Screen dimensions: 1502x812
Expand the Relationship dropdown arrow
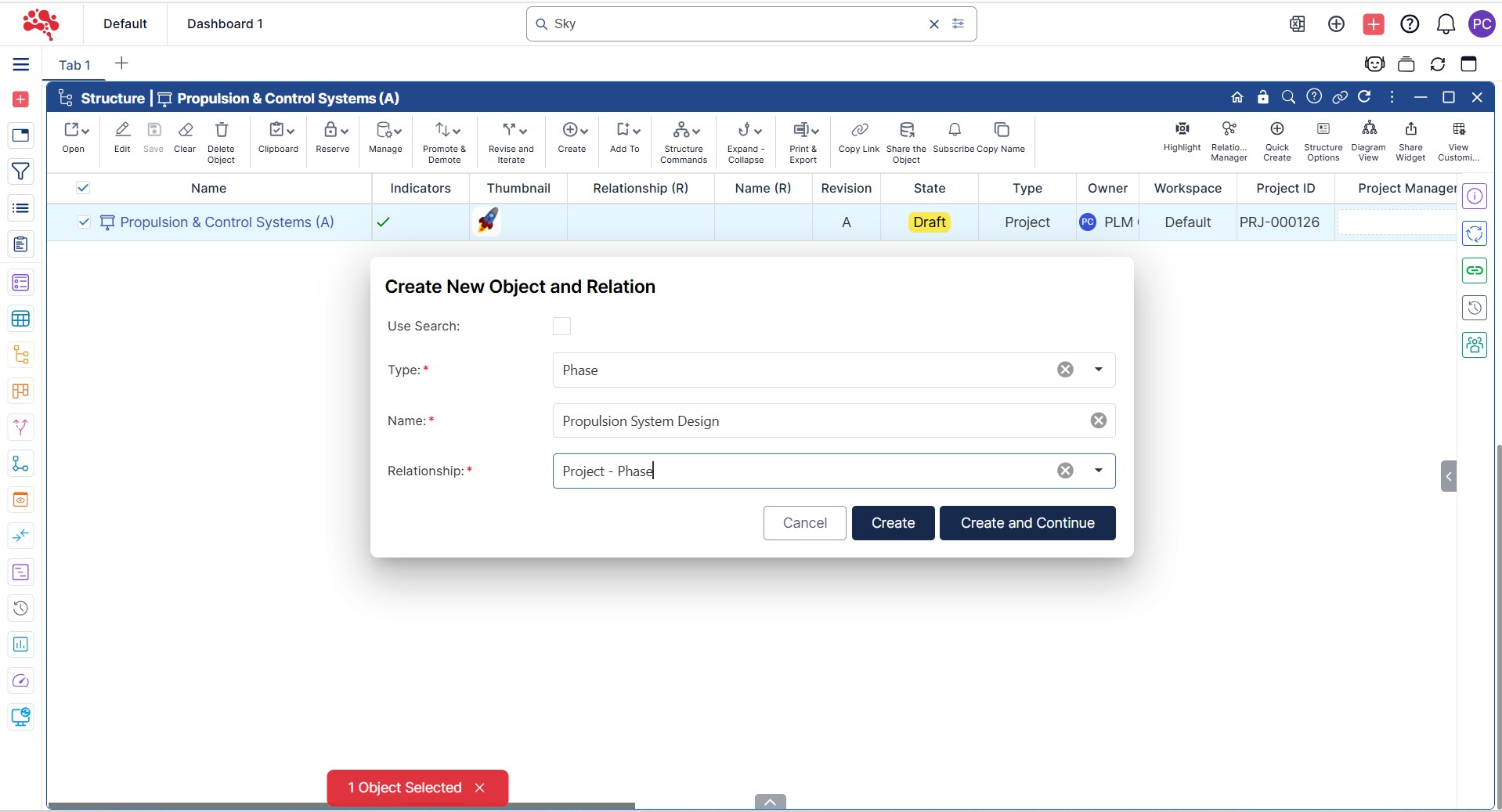(x=1098, y=471)
